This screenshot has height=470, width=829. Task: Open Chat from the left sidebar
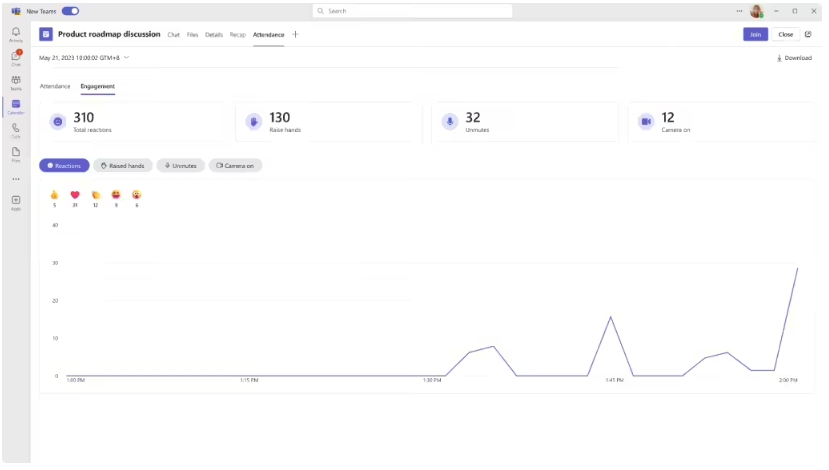16,58
